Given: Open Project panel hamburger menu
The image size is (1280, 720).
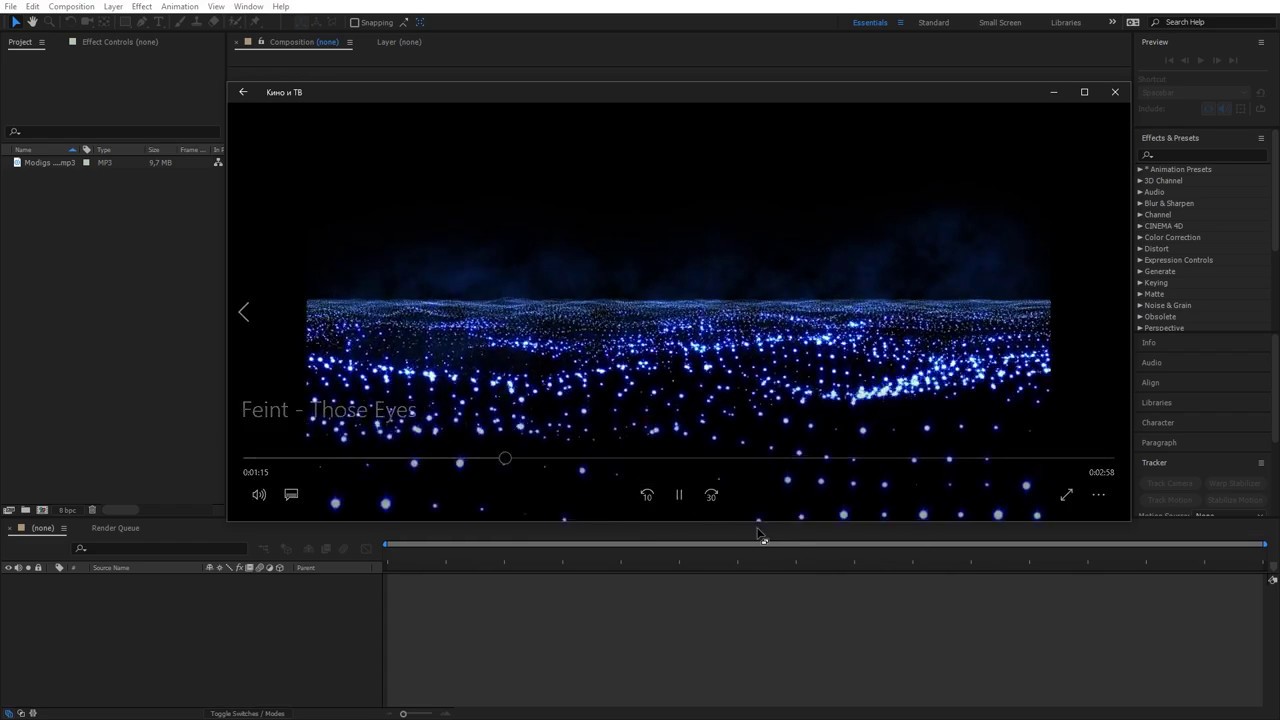Looking at the screenshot, I should [x=41, y=42].
